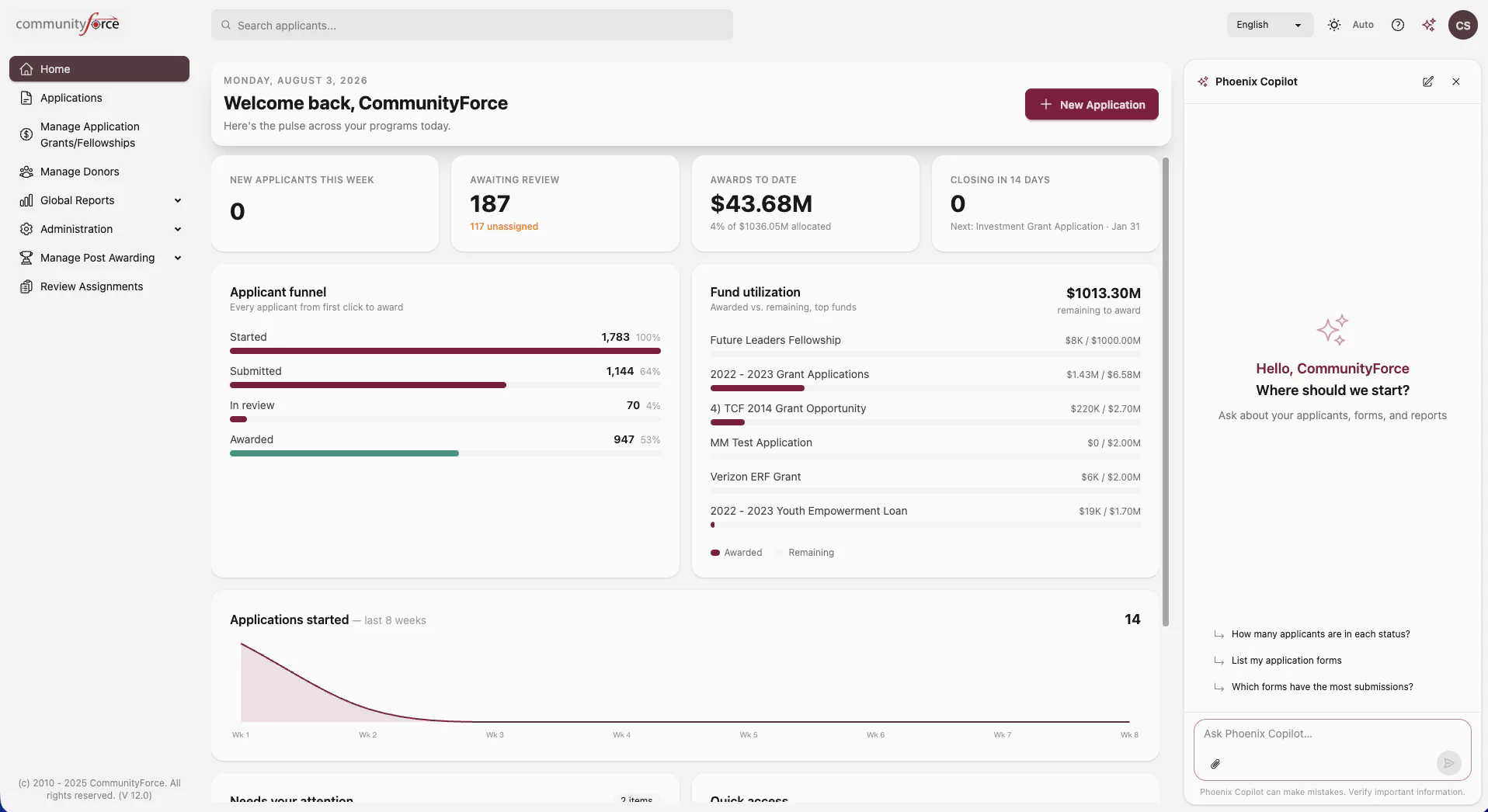Viewport: 1488px width, 812px height.
Task: Click the $43.68M awards to date value
Action: coord(761,203)
